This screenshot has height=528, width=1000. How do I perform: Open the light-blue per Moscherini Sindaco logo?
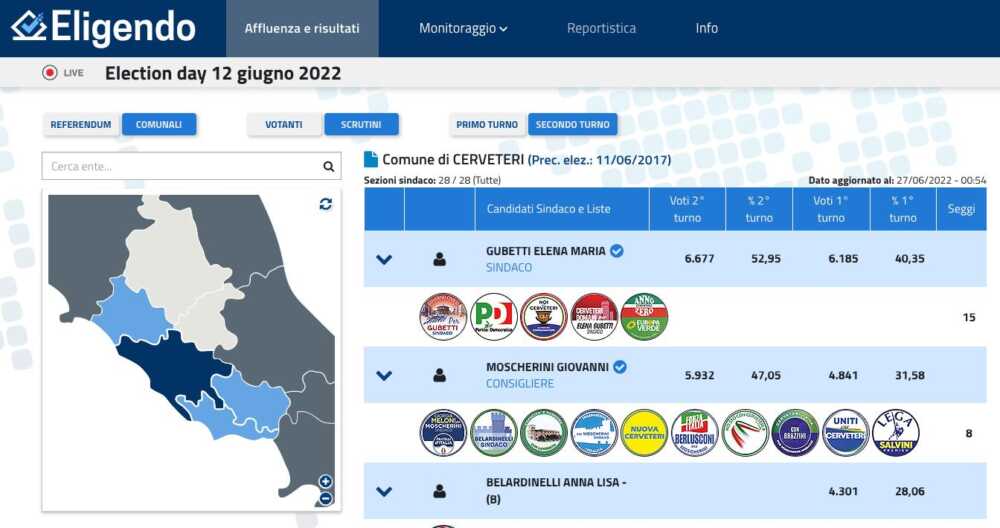pyautogui.click(x=594, y=433)
